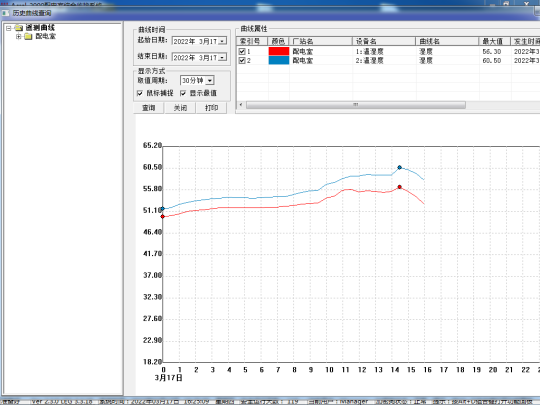
Task: Click the 遥测曲线 root folder icon
Action: (x=19, y=28)
